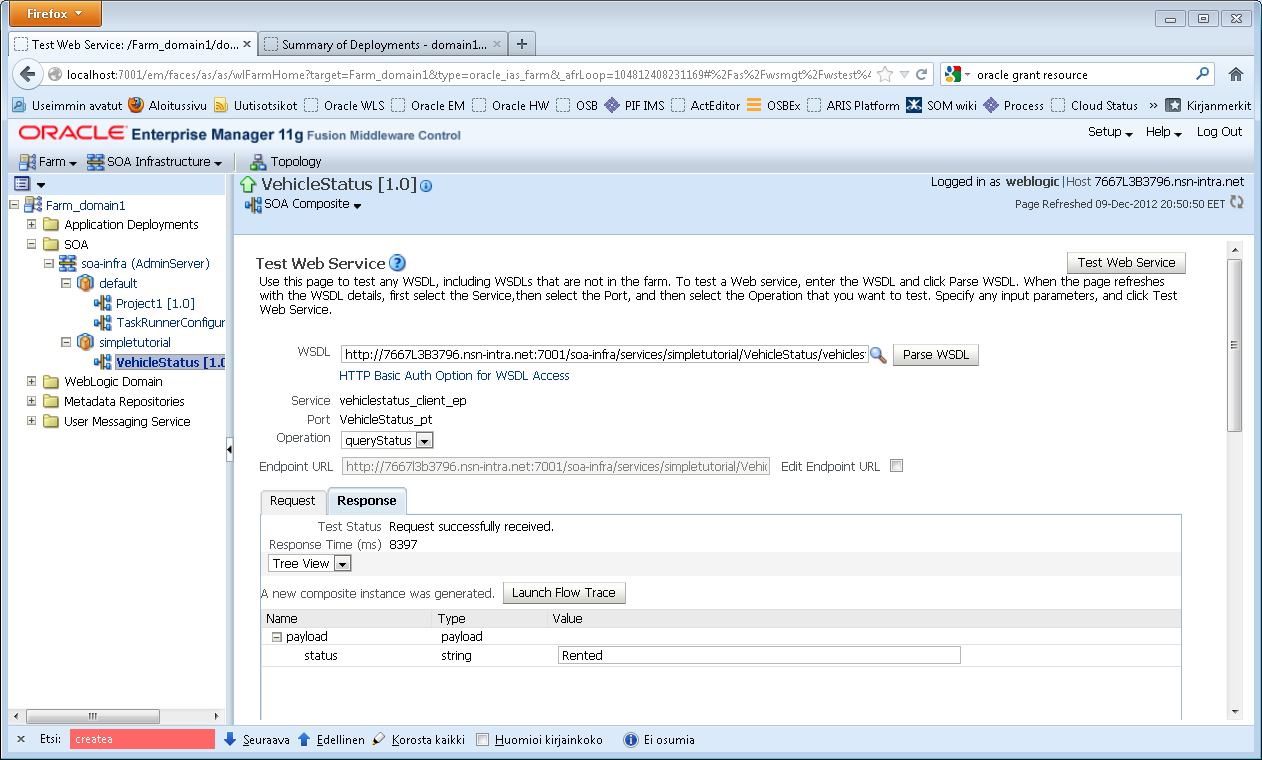The image size is (1262, 760).
Task: Open Process bookmark
Action: point(1013,105)
